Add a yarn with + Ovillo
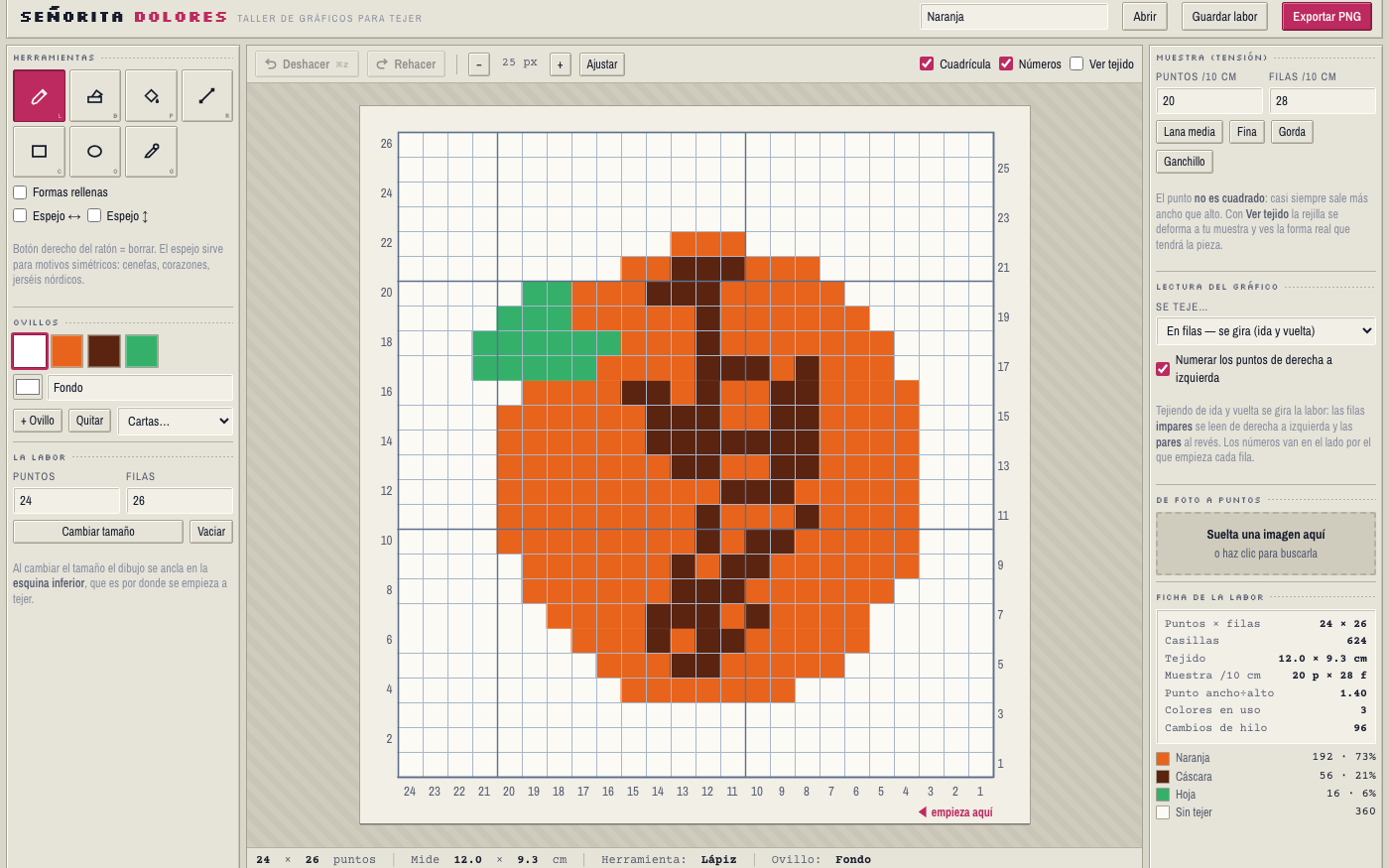 point(38,421)
